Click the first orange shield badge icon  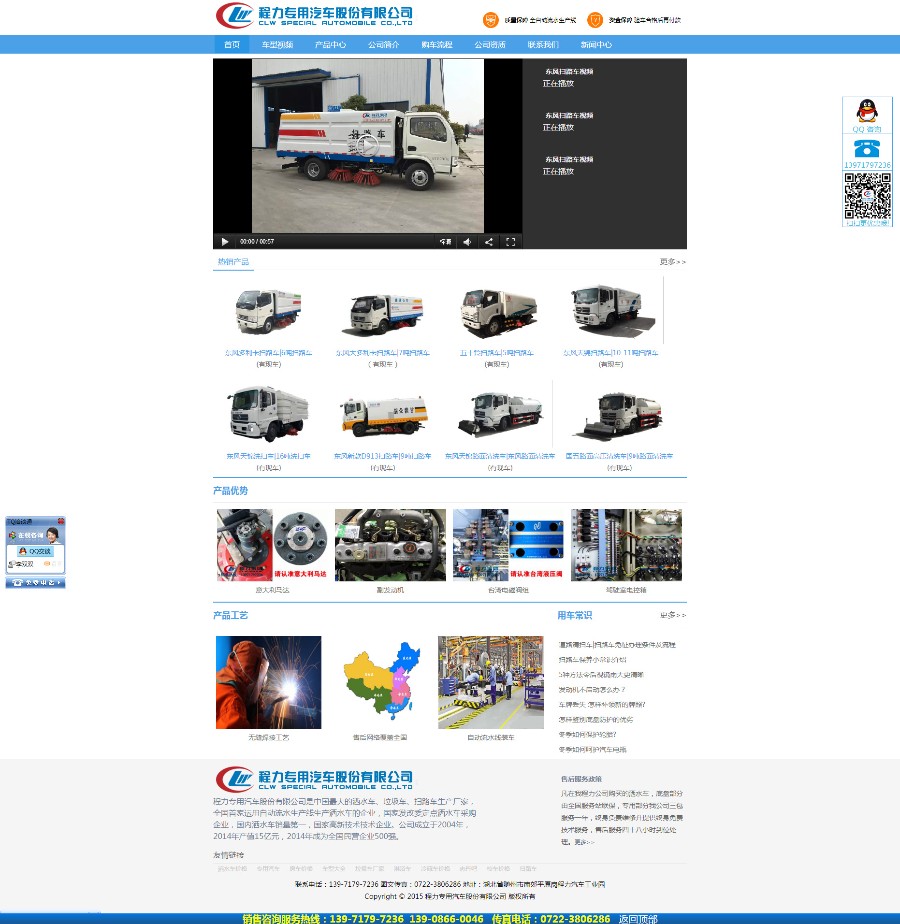490,20
